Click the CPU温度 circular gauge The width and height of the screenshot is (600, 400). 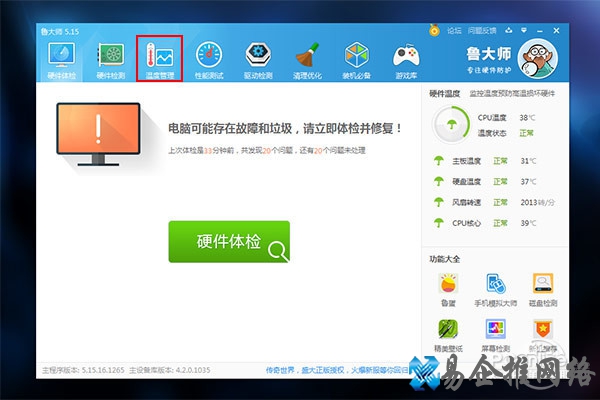pos(451,125)
